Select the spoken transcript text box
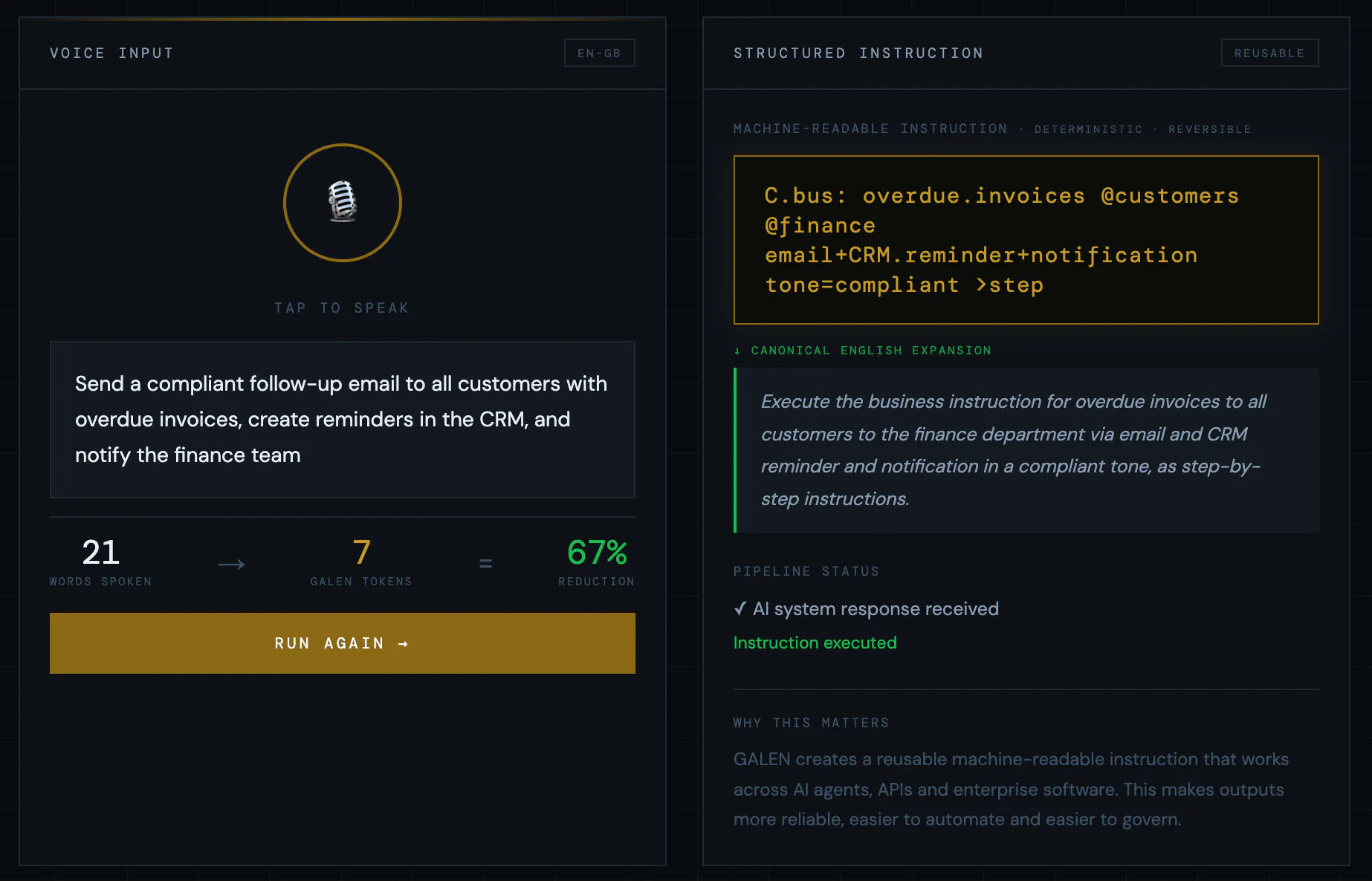Image resolution: width=1372 pixels, height=881 pixels. tap(343, 420)
